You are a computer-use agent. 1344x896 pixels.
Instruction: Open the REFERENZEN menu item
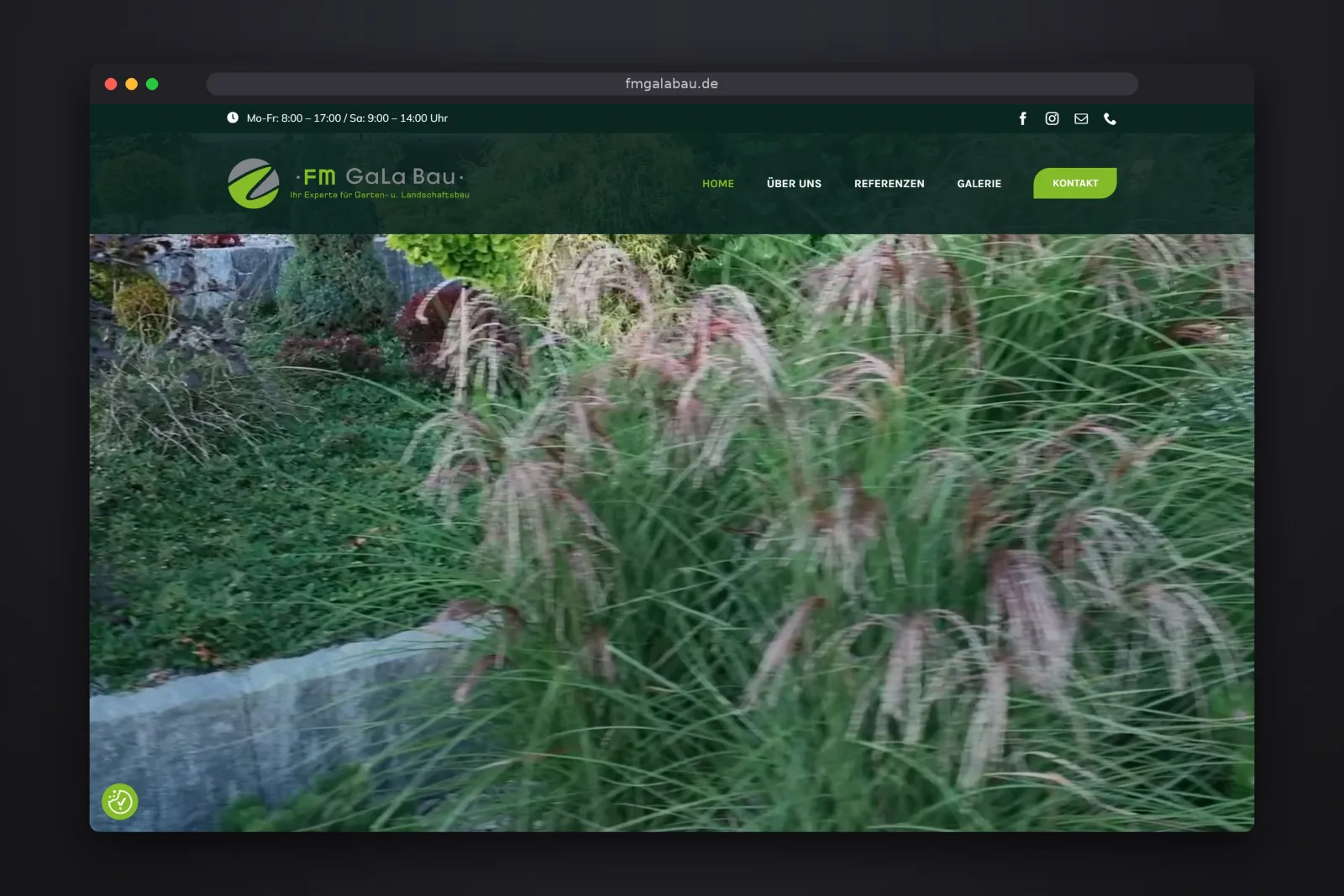(889, 183)
